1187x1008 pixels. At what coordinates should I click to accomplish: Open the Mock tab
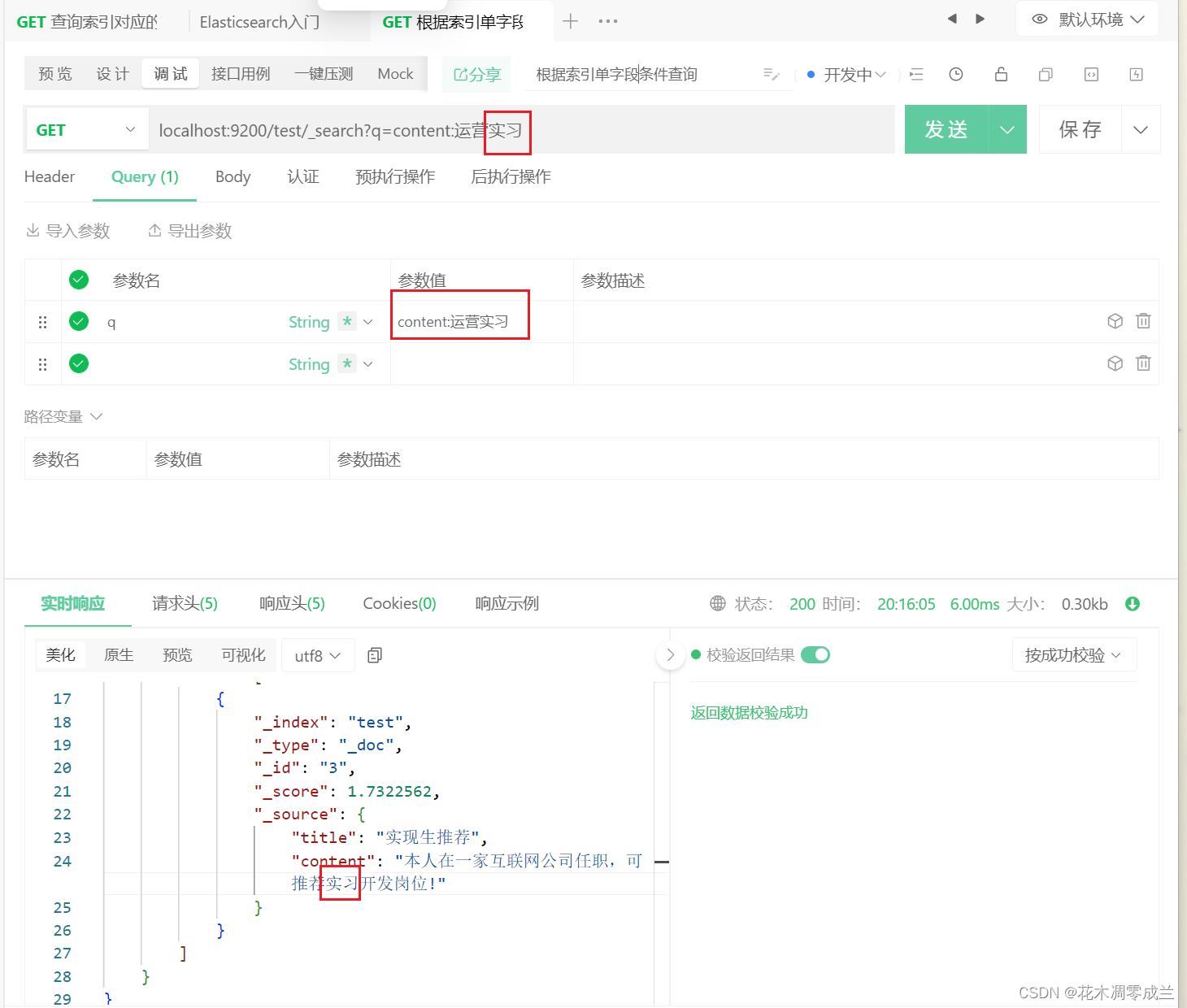[x=395, y=74]
